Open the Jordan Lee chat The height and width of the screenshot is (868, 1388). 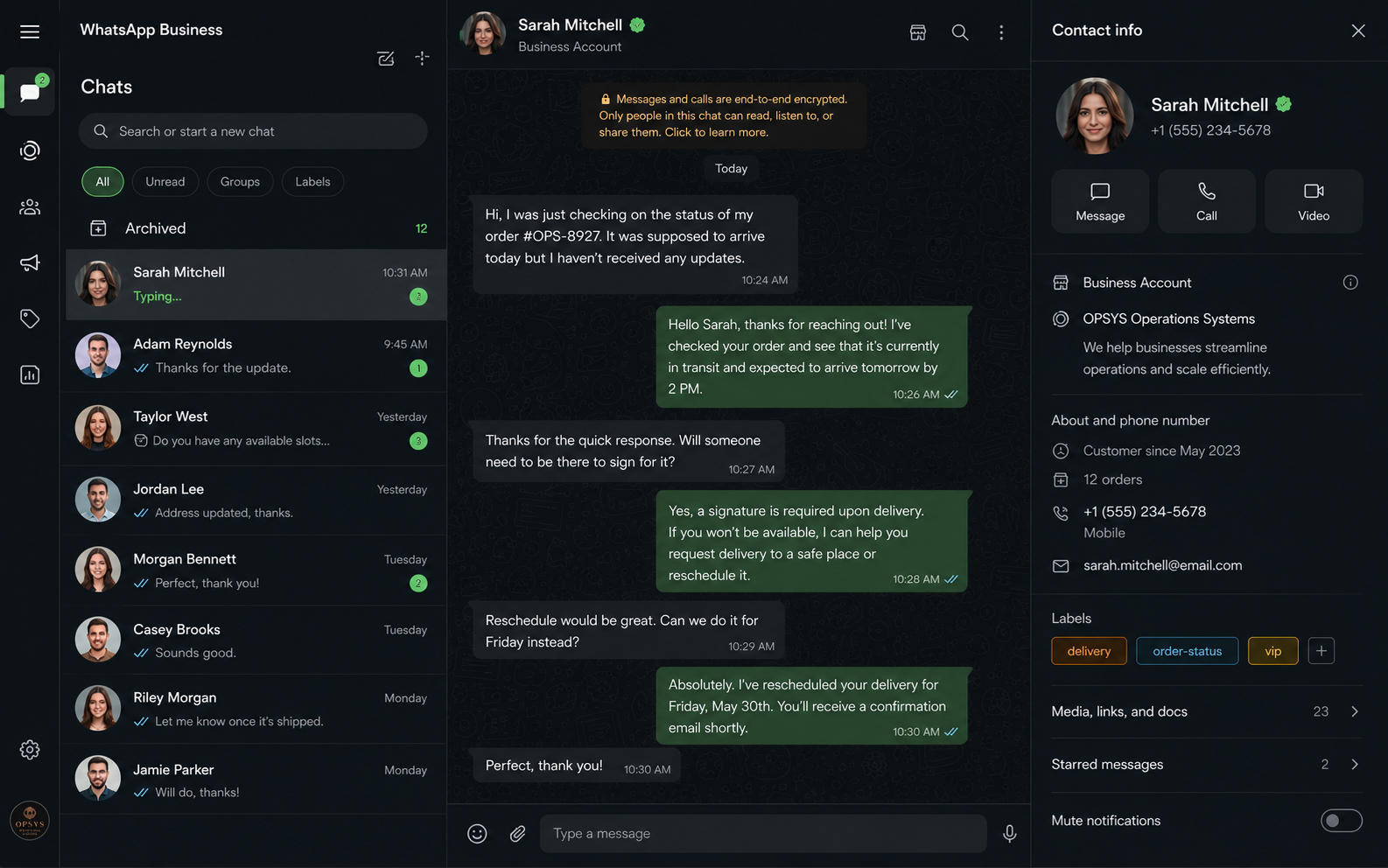[x=256, y=500]
